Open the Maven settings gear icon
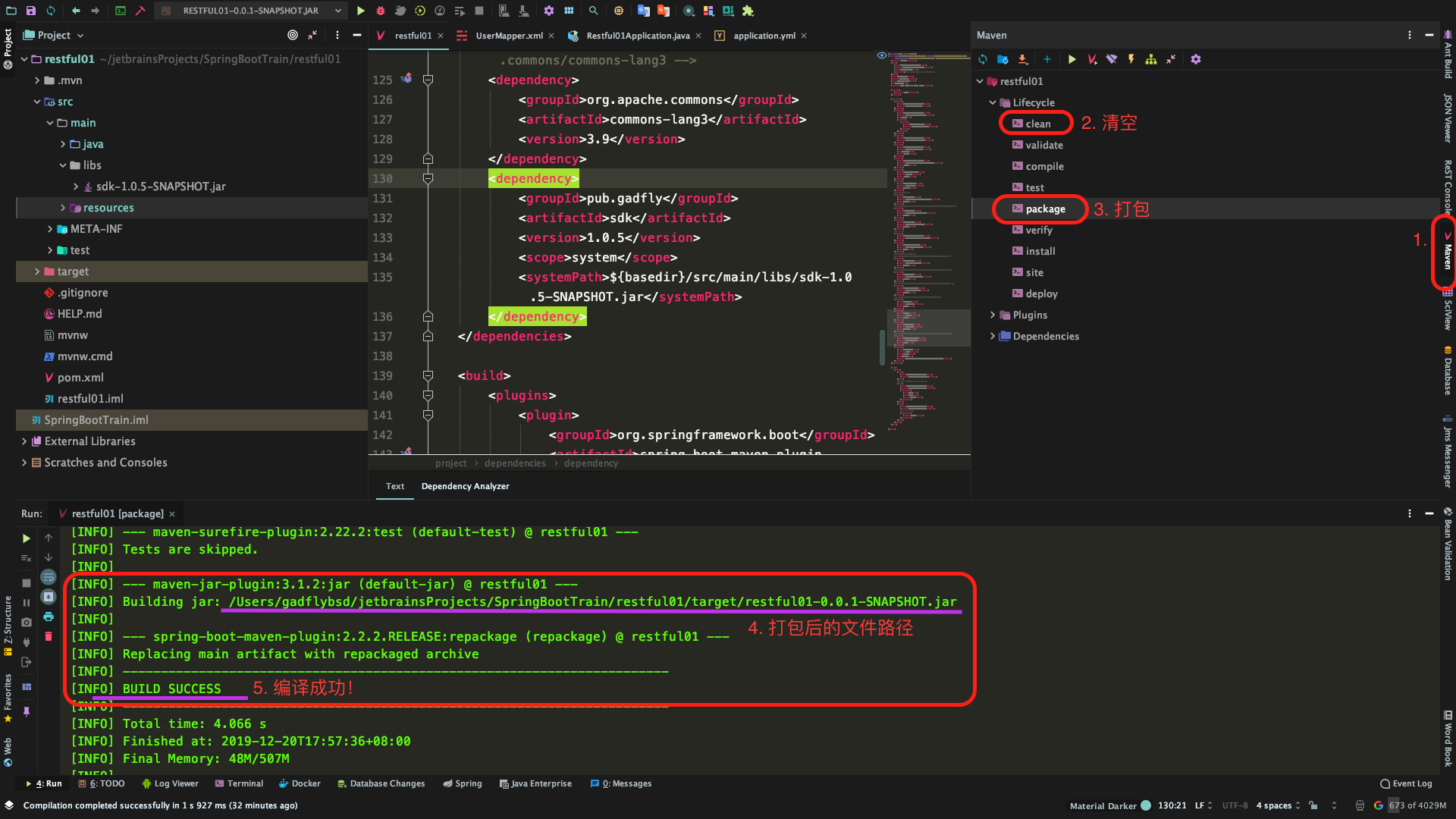 click(1196, 59)
